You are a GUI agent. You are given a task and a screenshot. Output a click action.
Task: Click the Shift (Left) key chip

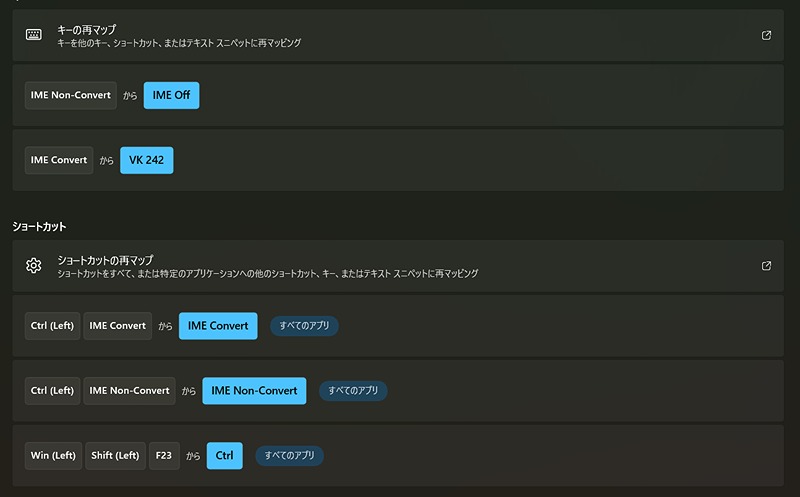(115, 456)
